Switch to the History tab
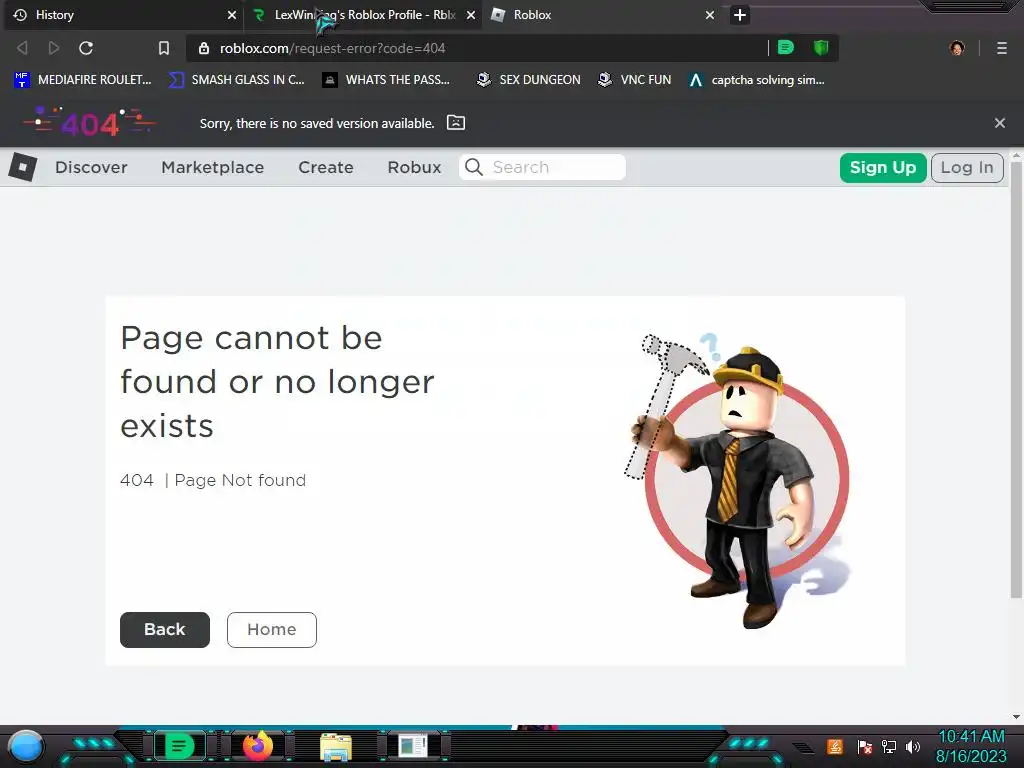1024x768 pixels. [124, 14]
